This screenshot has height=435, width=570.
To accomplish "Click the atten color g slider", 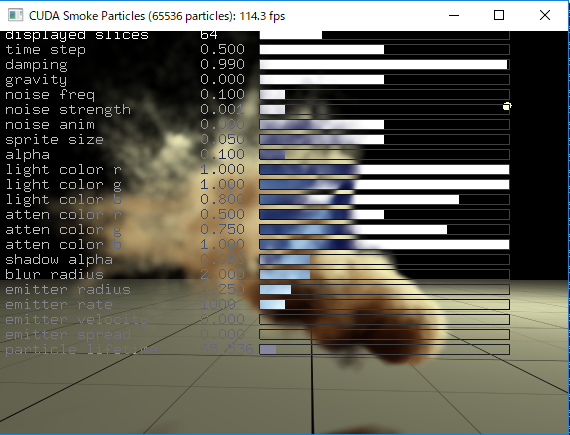I will (x=385, y=230).
